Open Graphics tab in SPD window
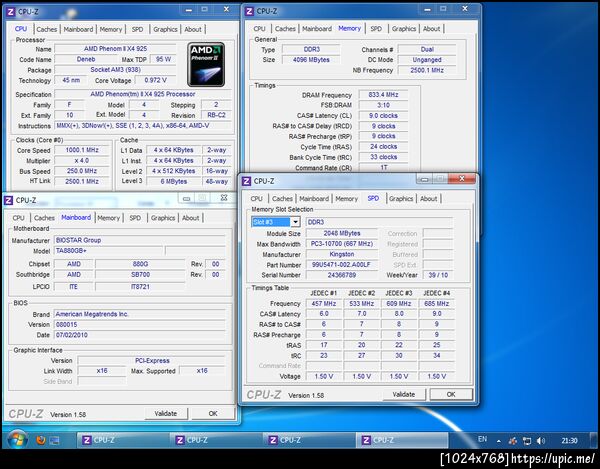Image resolution: width=600 pixels, height=469 pixels. 401,199
